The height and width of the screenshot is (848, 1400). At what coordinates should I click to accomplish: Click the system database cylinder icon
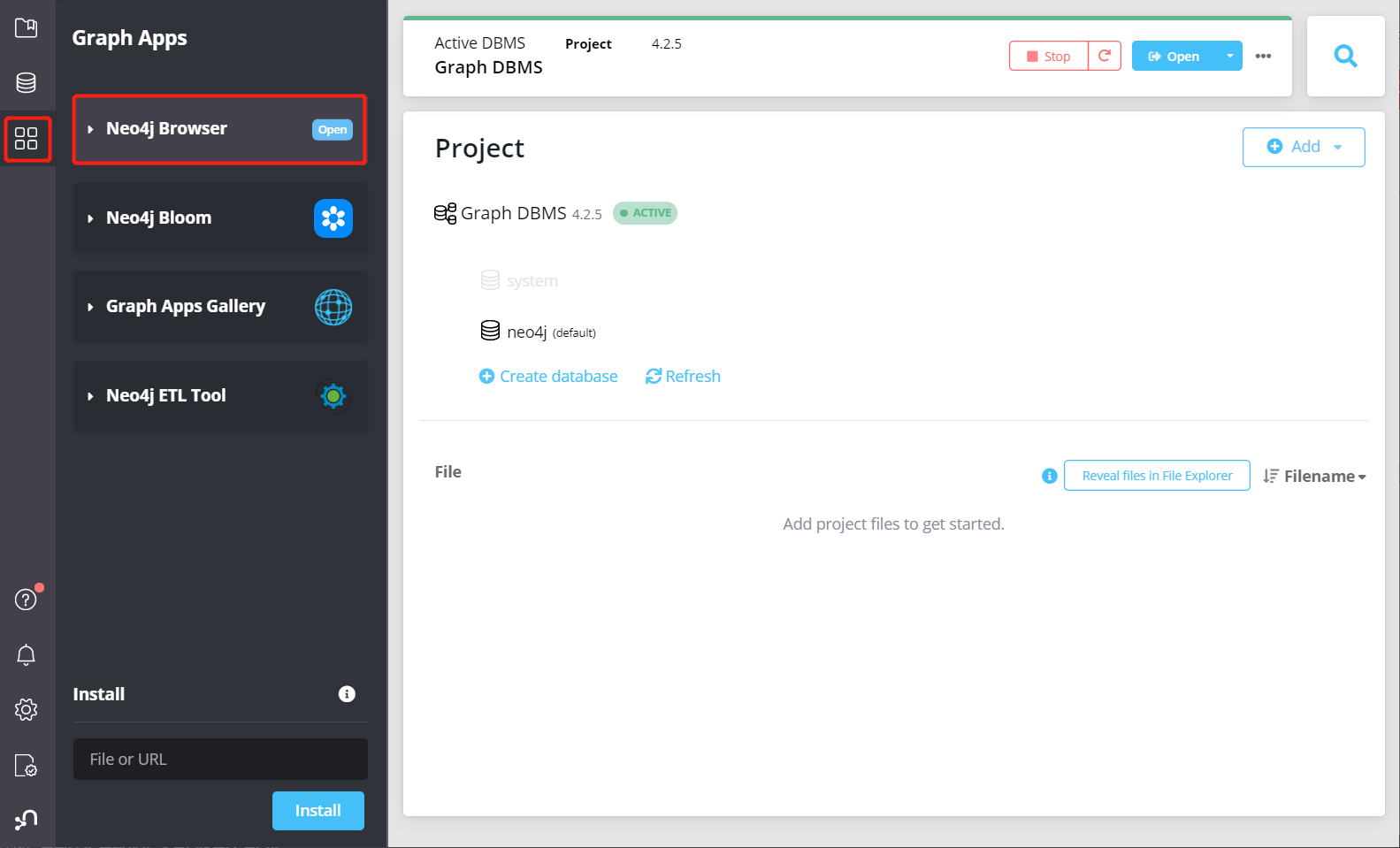[490, 280]
